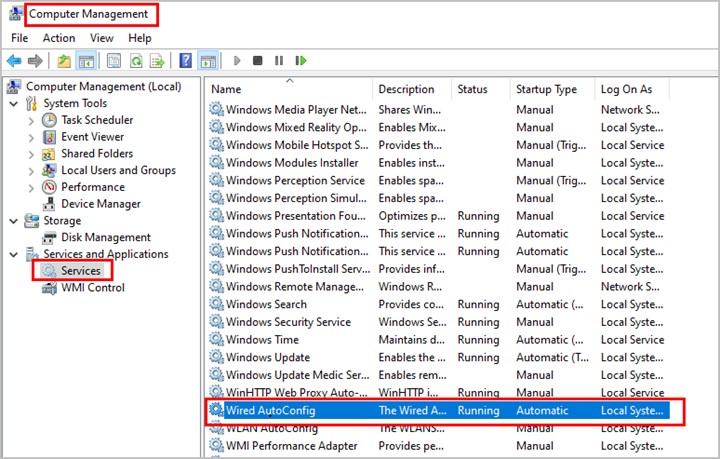Click the Pause Service icon
The height and width of the screenshot is (459, 720).
coord(279,61)
